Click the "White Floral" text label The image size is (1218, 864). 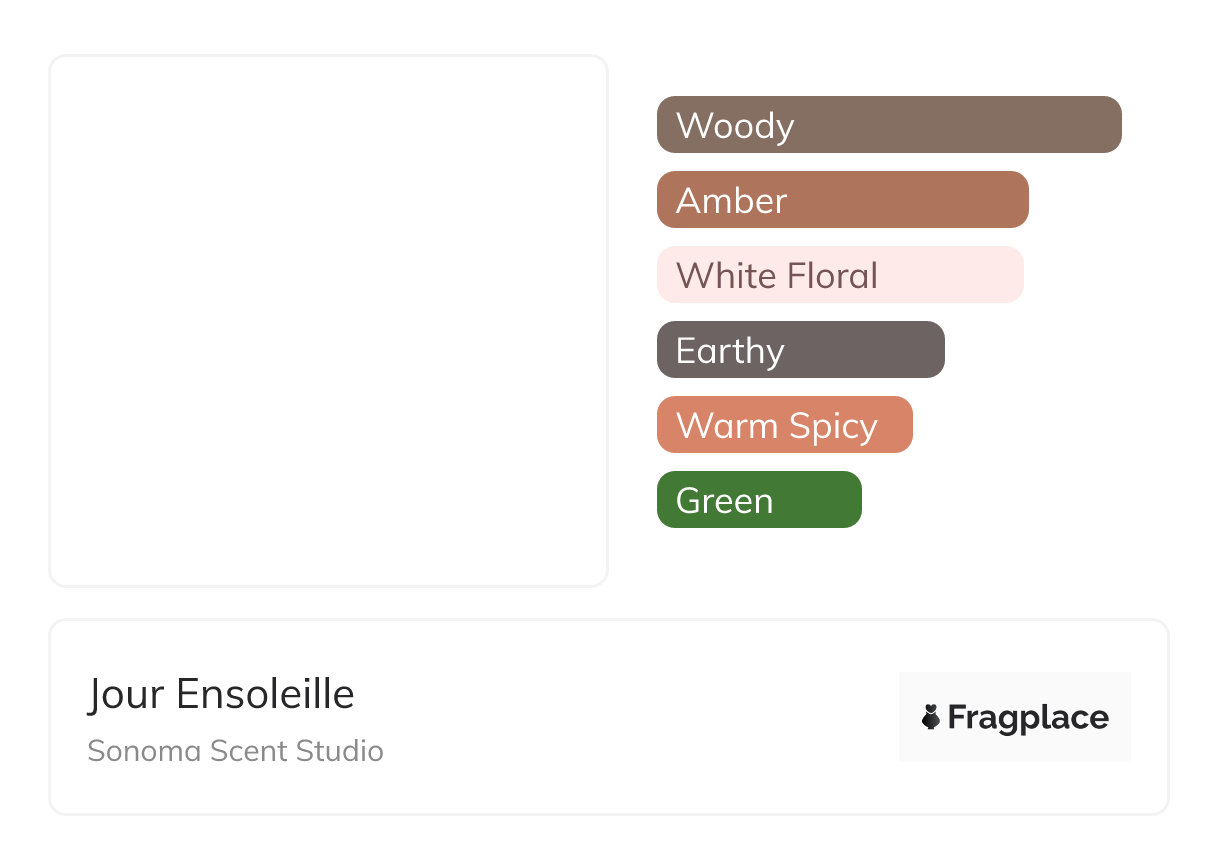777,276
